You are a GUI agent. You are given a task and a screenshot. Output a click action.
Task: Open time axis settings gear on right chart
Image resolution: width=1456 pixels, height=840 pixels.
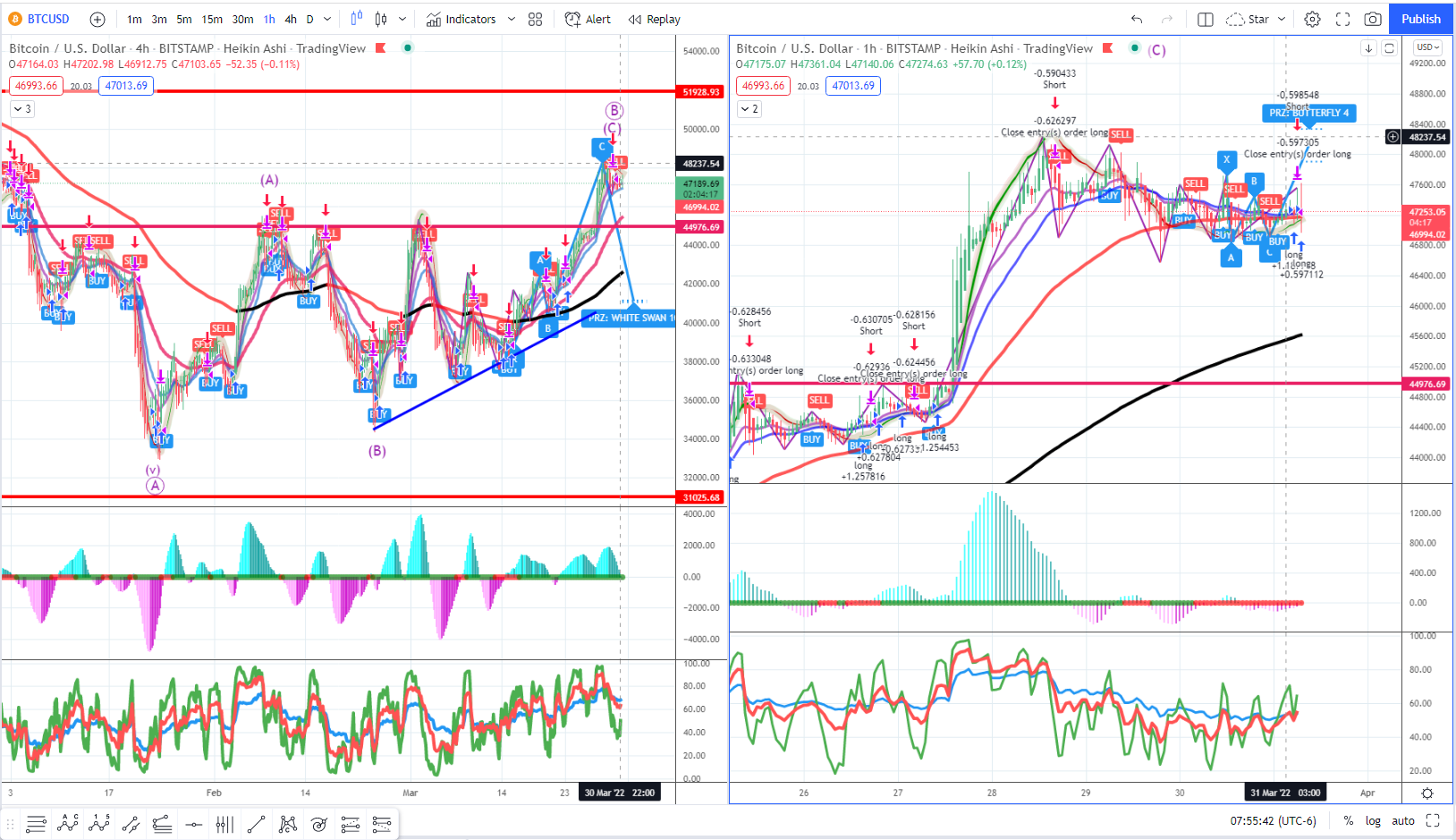click(1427, 793)
